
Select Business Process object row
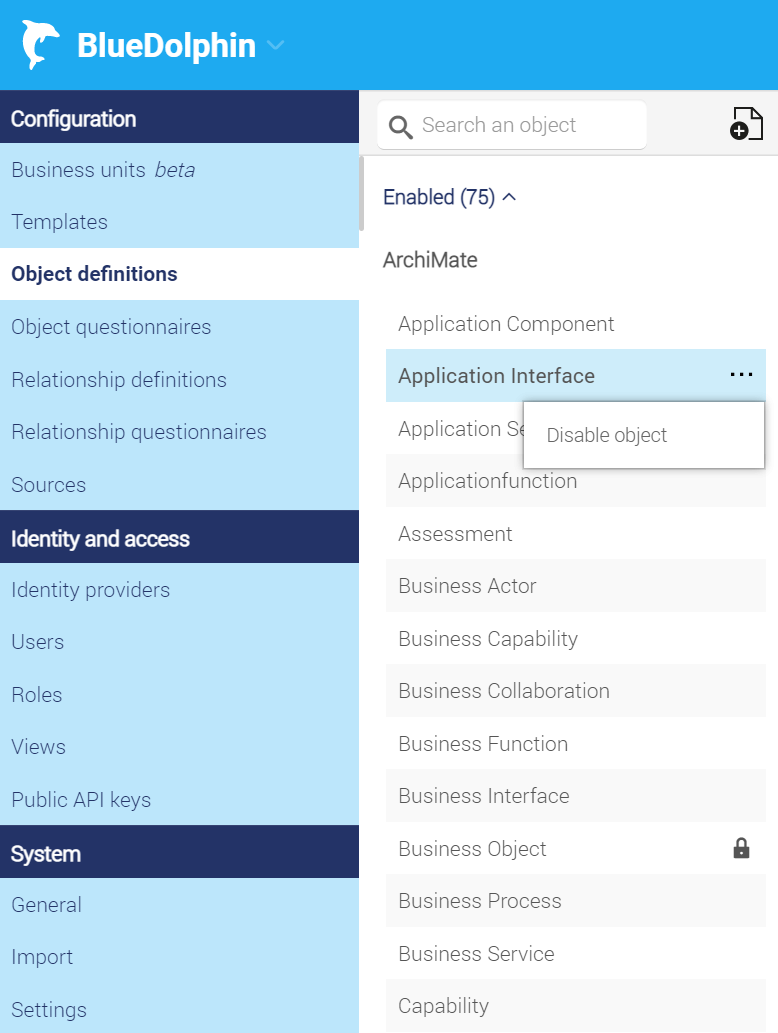pos(575,901)
